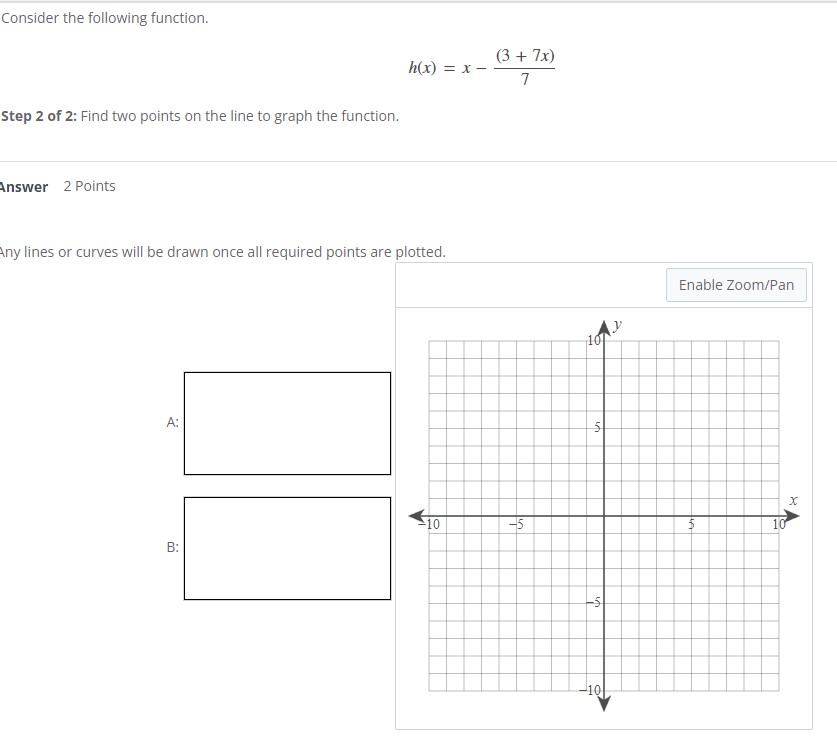Plot a point at the graph origin

coord(604,517)
